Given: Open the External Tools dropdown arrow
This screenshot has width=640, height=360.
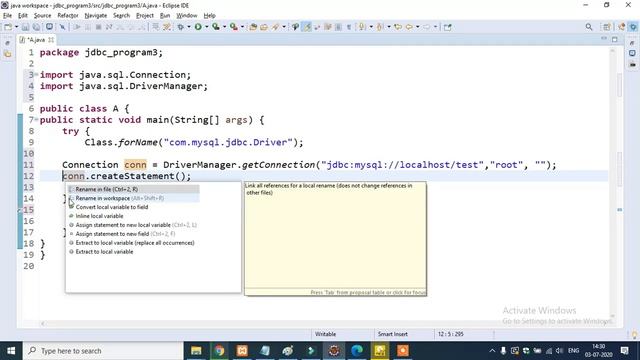Looking at the screenshot, I should pos(242,27).
